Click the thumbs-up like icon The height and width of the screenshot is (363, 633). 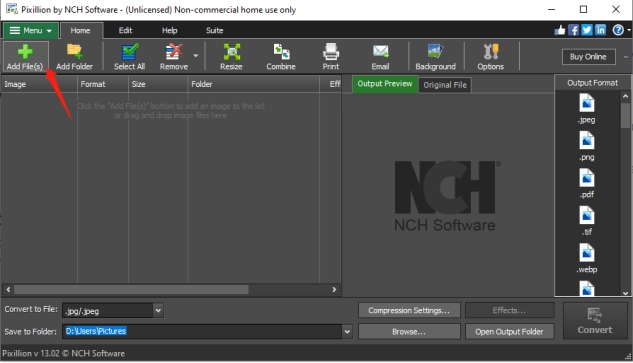(x=560, y=30)
